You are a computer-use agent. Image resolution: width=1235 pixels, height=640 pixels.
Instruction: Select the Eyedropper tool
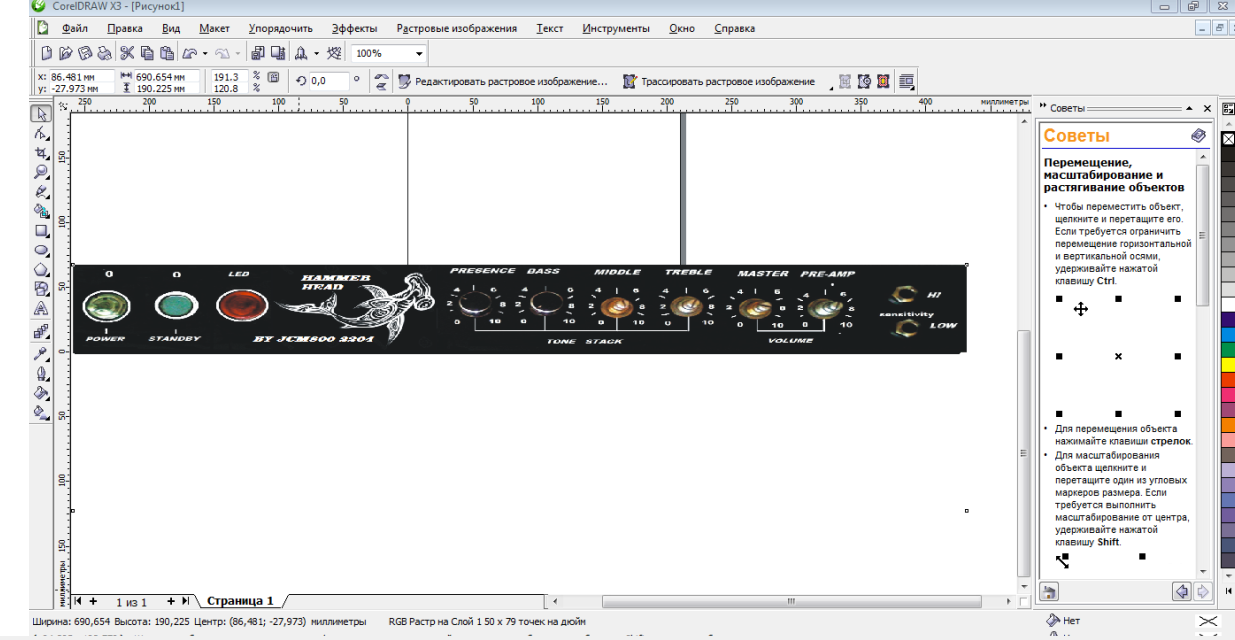[41, 353]
